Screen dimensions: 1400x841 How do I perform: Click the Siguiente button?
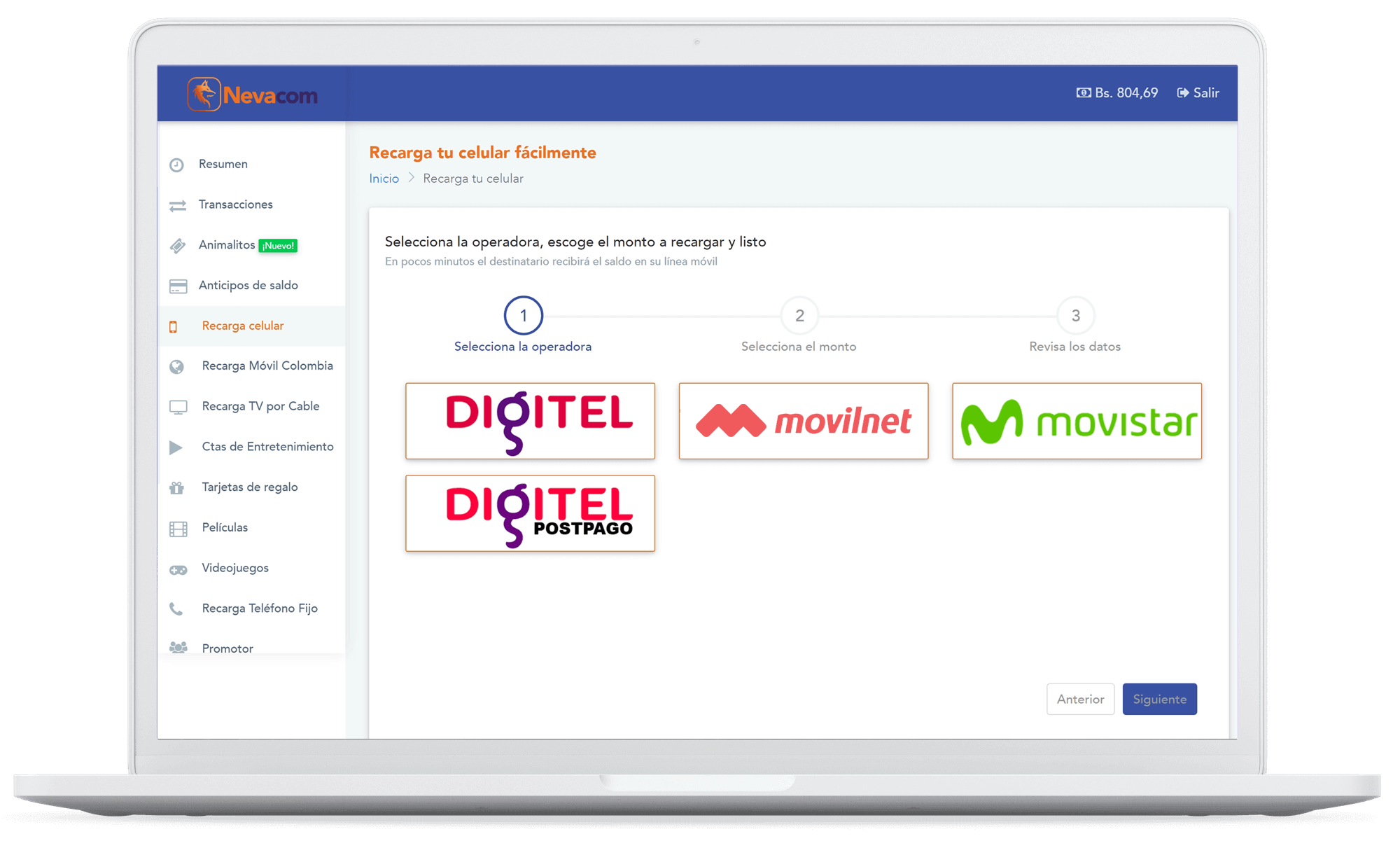coord(1160,699)
